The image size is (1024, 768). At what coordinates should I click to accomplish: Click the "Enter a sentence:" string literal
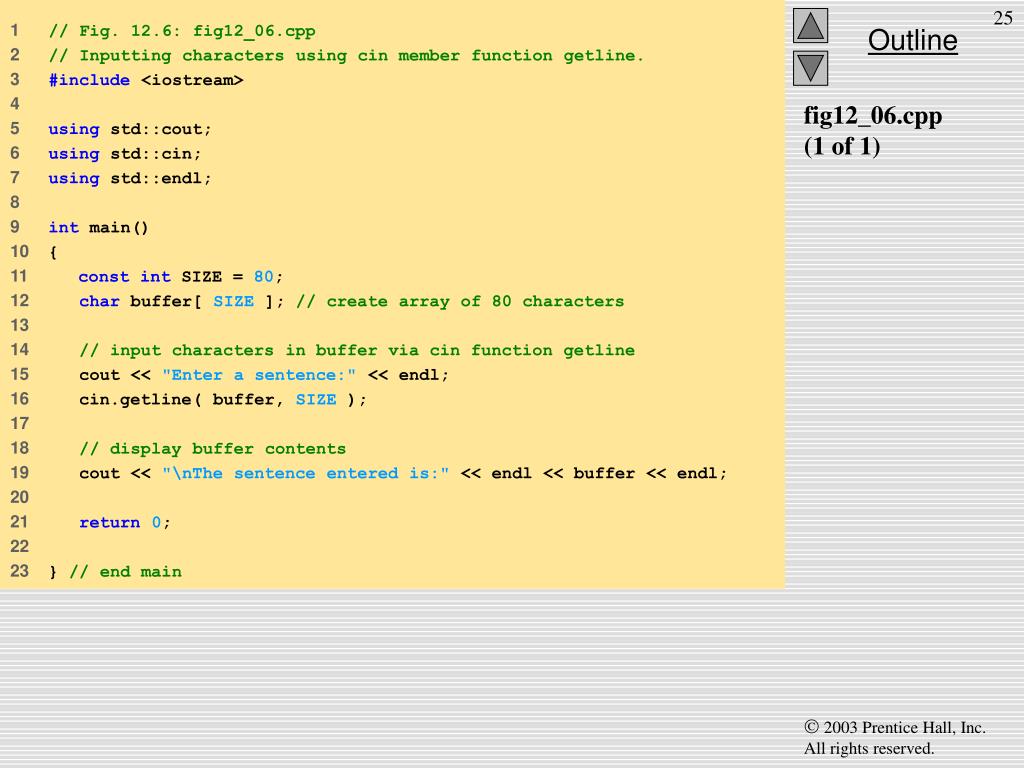[x=259, y=375]
